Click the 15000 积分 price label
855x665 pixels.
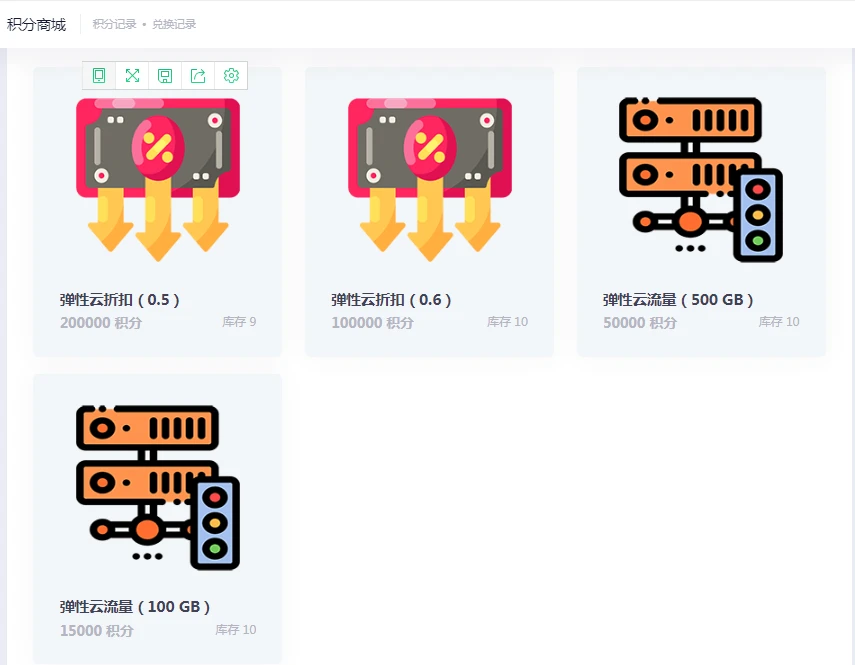96,631
